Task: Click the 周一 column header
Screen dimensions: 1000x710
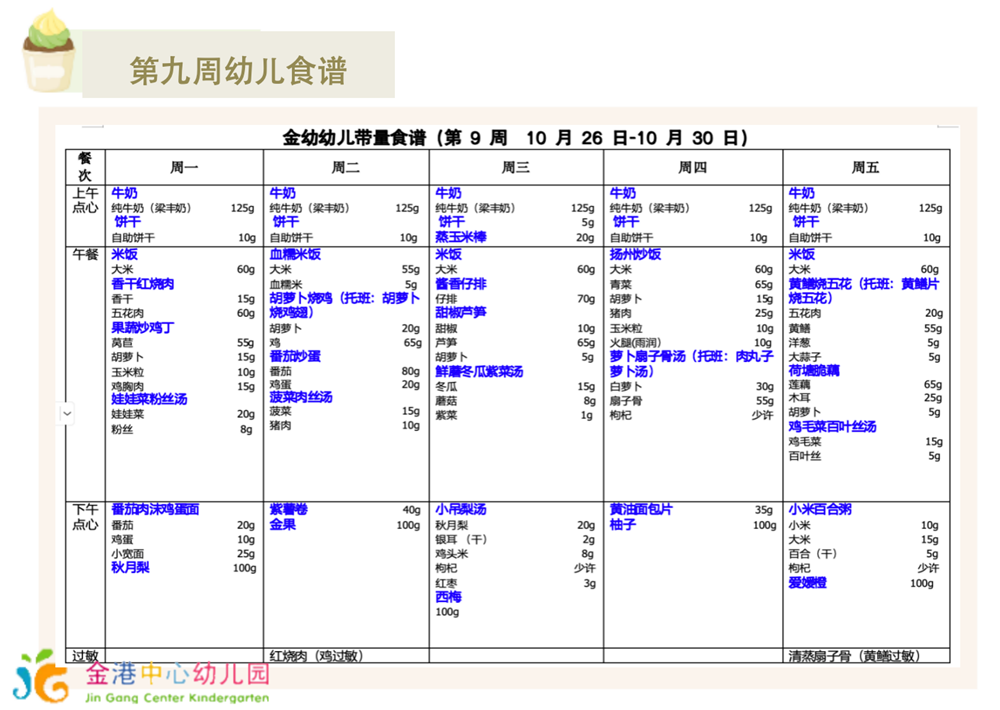Action: pos(184,168)
